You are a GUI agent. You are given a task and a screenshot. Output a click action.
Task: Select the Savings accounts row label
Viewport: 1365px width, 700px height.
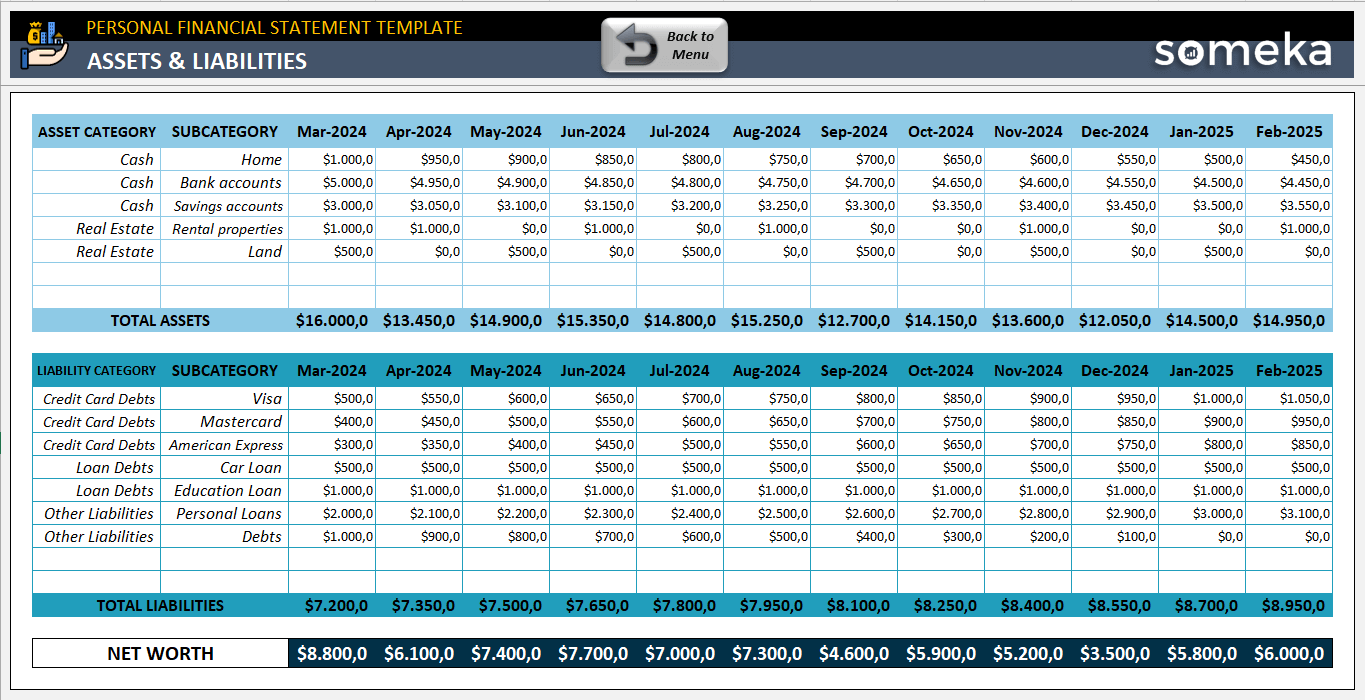(x=224, y=205)
